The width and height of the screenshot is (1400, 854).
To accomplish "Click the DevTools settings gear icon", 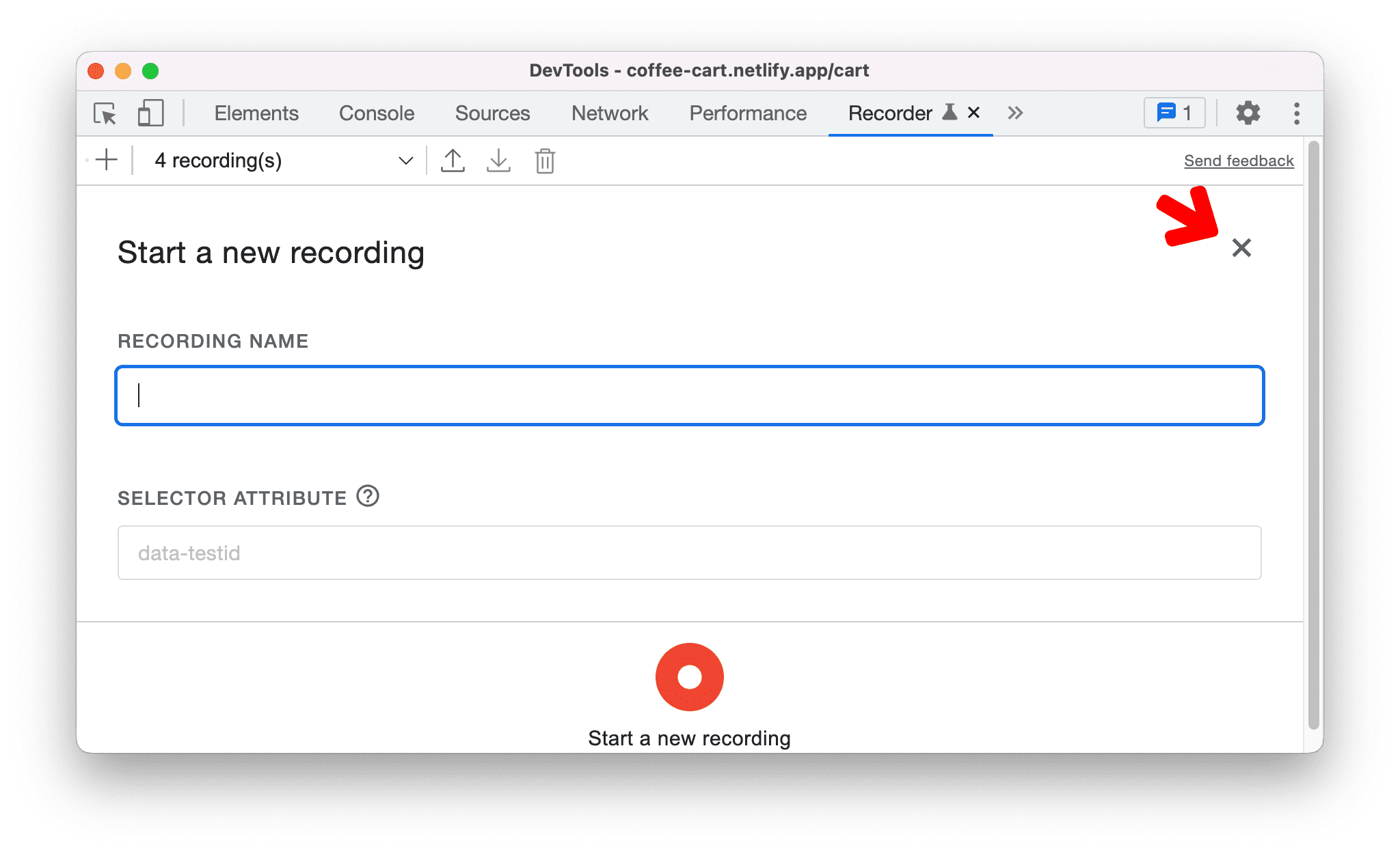I will click(1244, 113).
